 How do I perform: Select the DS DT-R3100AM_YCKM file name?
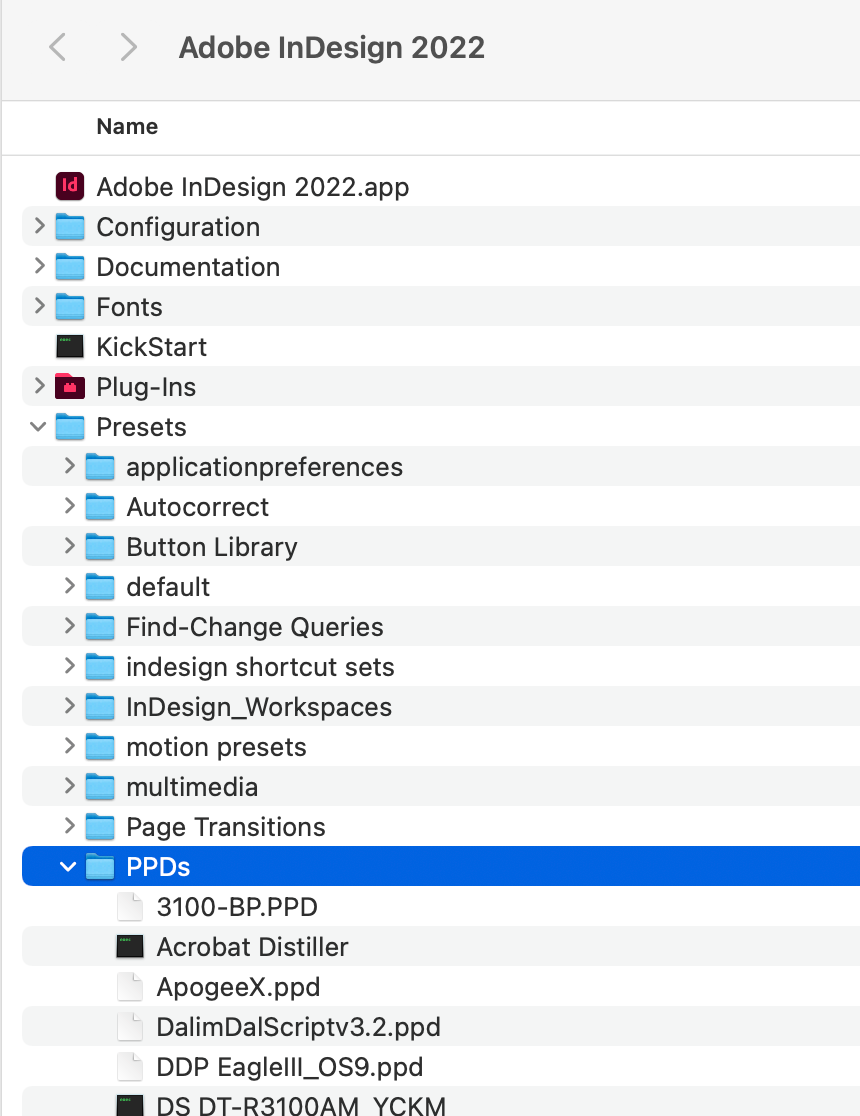coord(301,1105)
